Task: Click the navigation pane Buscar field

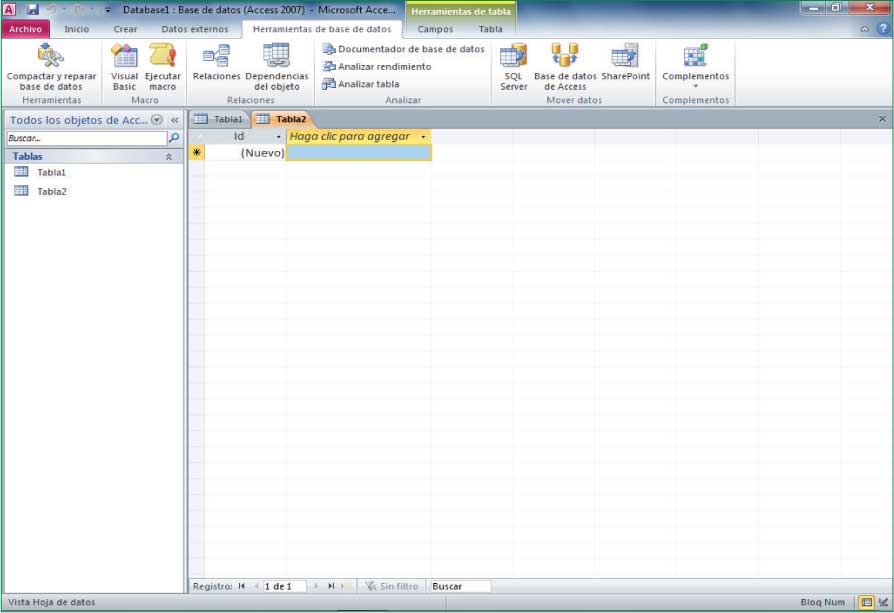Action: click(x=86, y=138)
